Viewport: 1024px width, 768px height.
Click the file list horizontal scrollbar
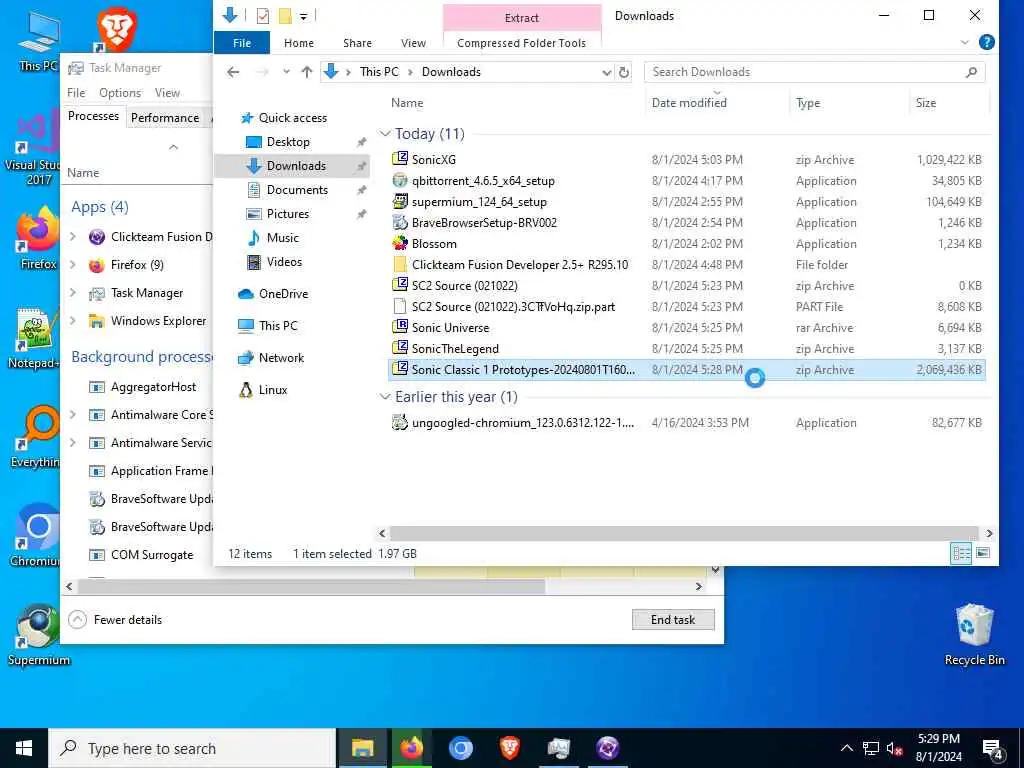click(x=684, y=534)
